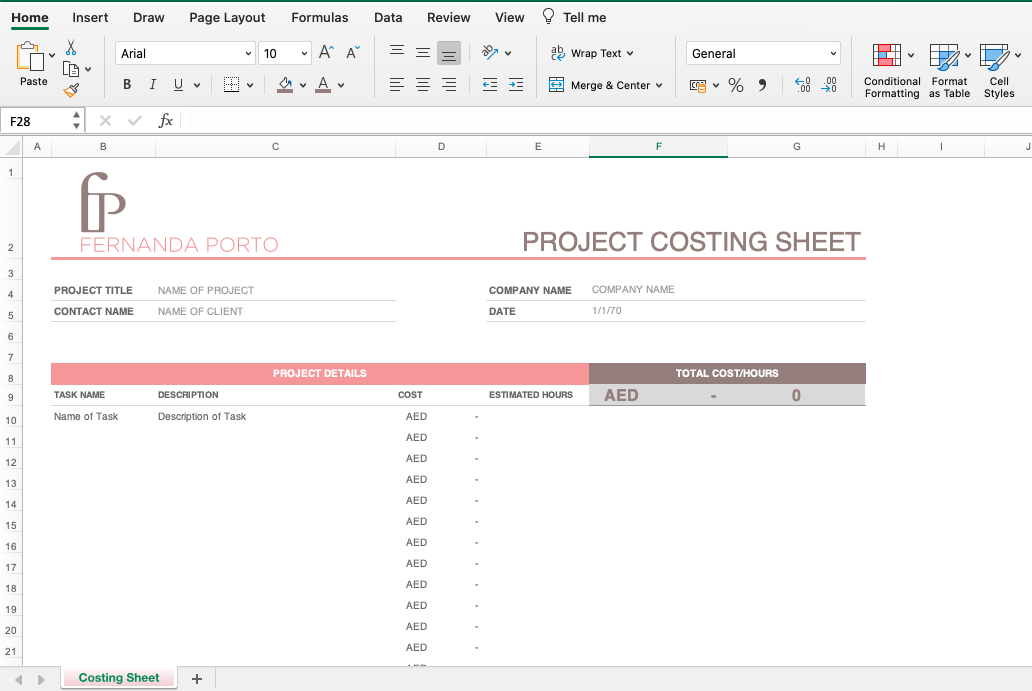Increase font size with larger A icon
Screen dimensions: 1032x691
[x=326, y=53]
